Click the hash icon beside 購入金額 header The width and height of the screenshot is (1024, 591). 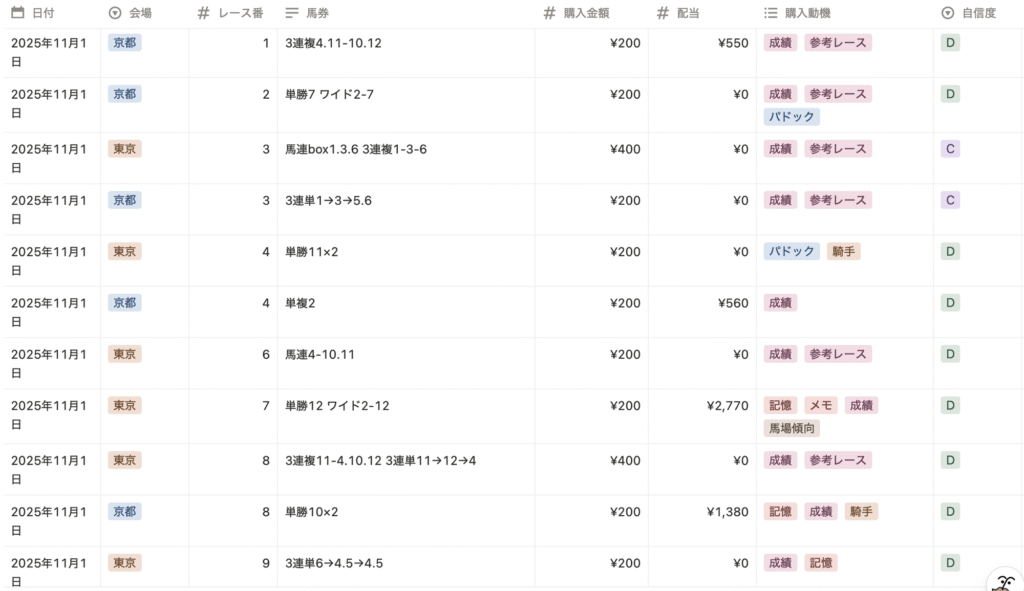pos(549,13)
